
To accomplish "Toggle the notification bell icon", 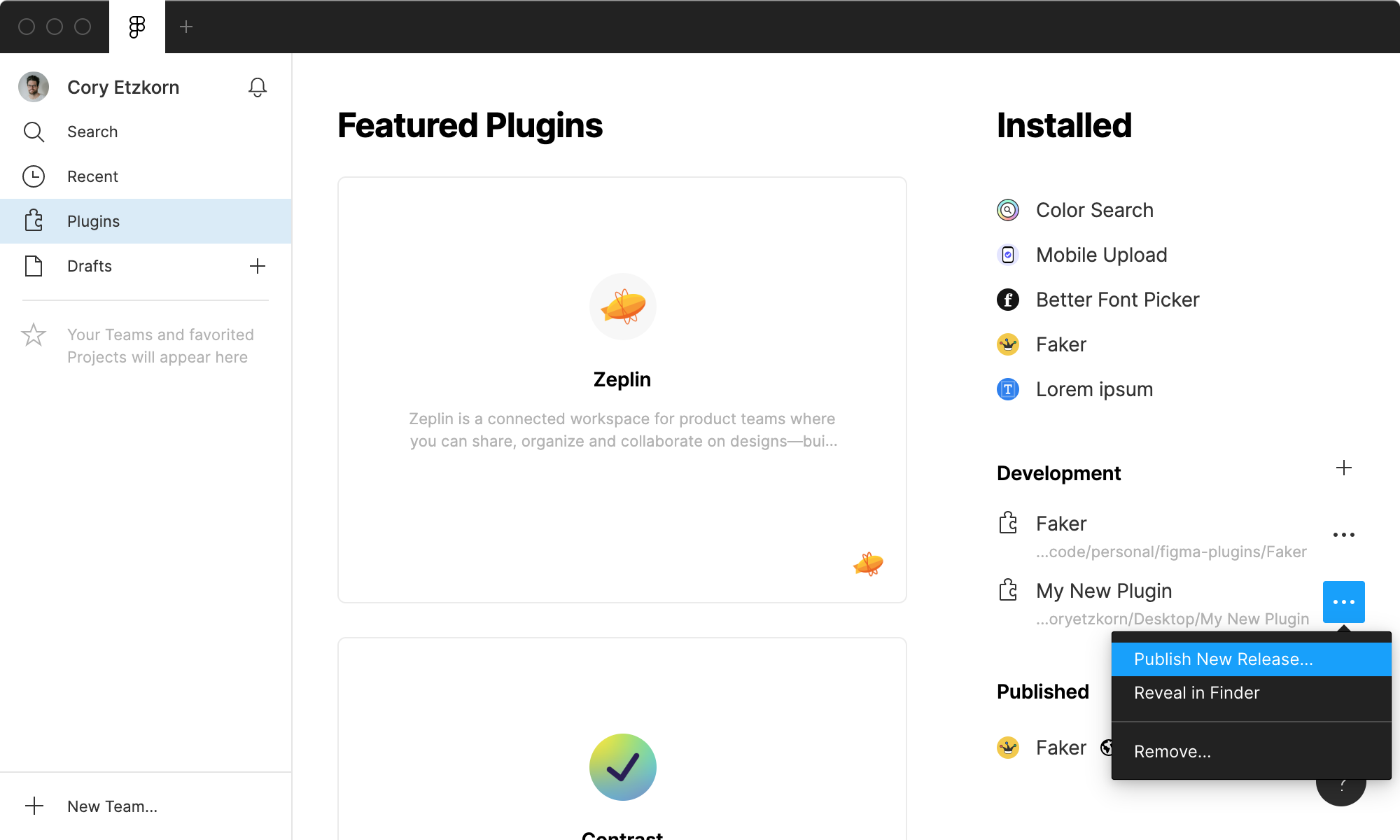I will click(x=257, y=87).
